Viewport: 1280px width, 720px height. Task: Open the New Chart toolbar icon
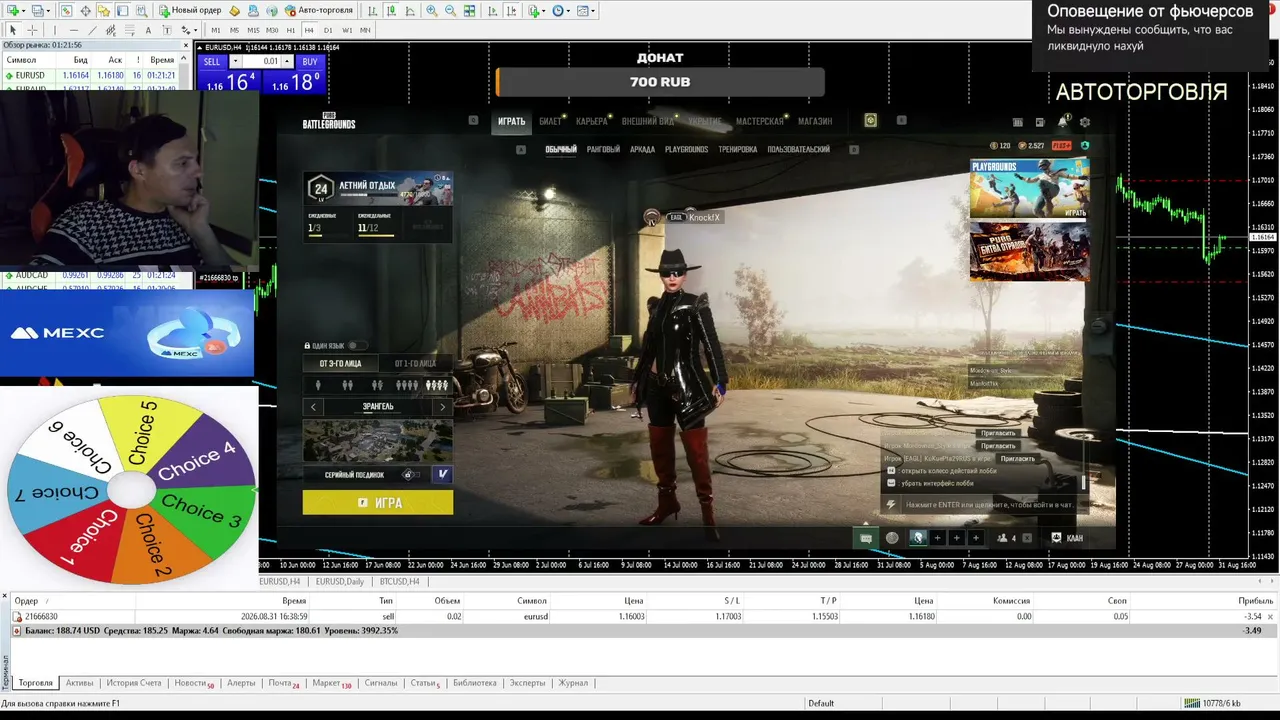(x=14, y=11)
